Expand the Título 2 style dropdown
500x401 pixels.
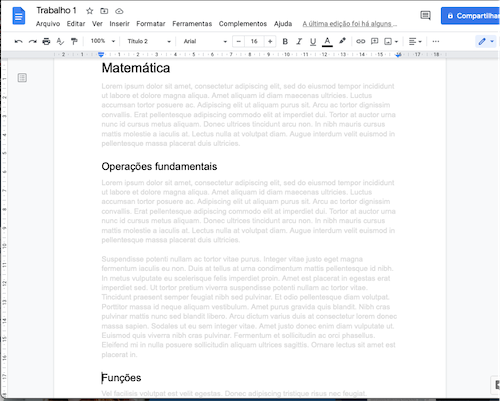click(x=149, y=41)
